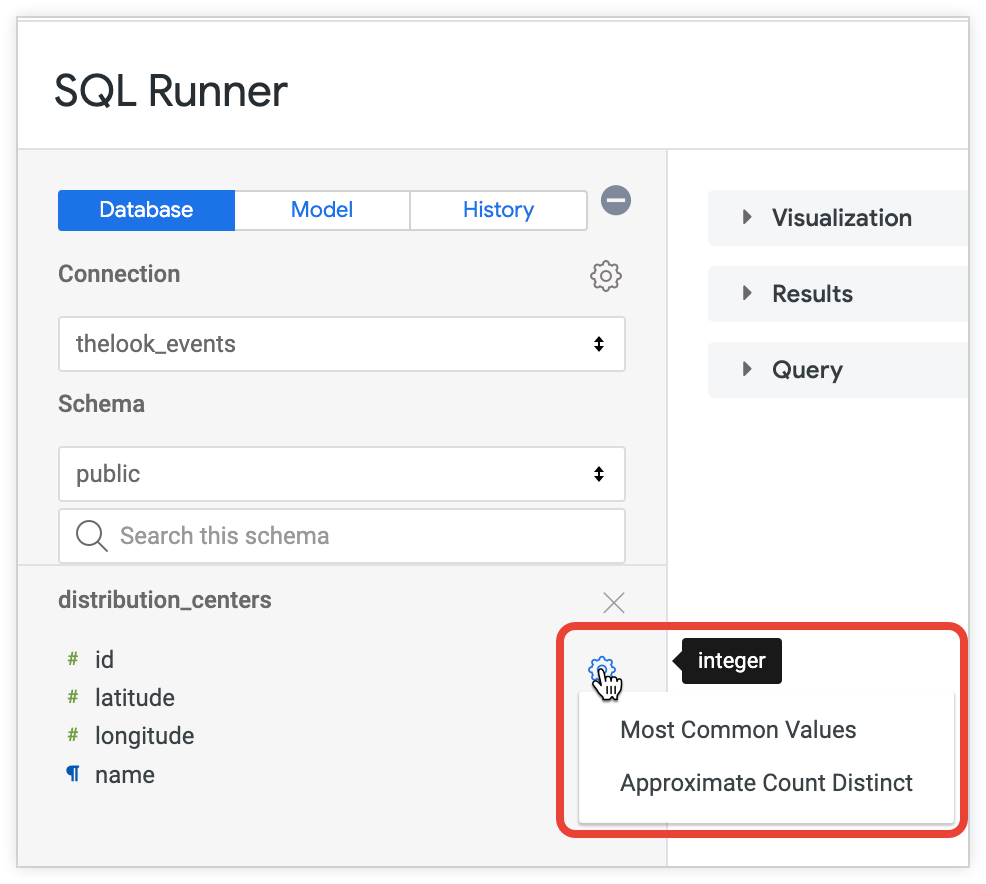Select Most Common Values menu option
The height and width of the screenshot is (884, 986).
738,730
